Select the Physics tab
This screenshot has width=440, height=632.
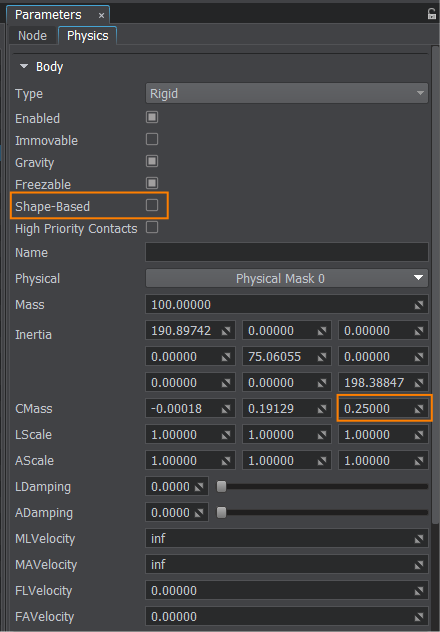(87, 36)
